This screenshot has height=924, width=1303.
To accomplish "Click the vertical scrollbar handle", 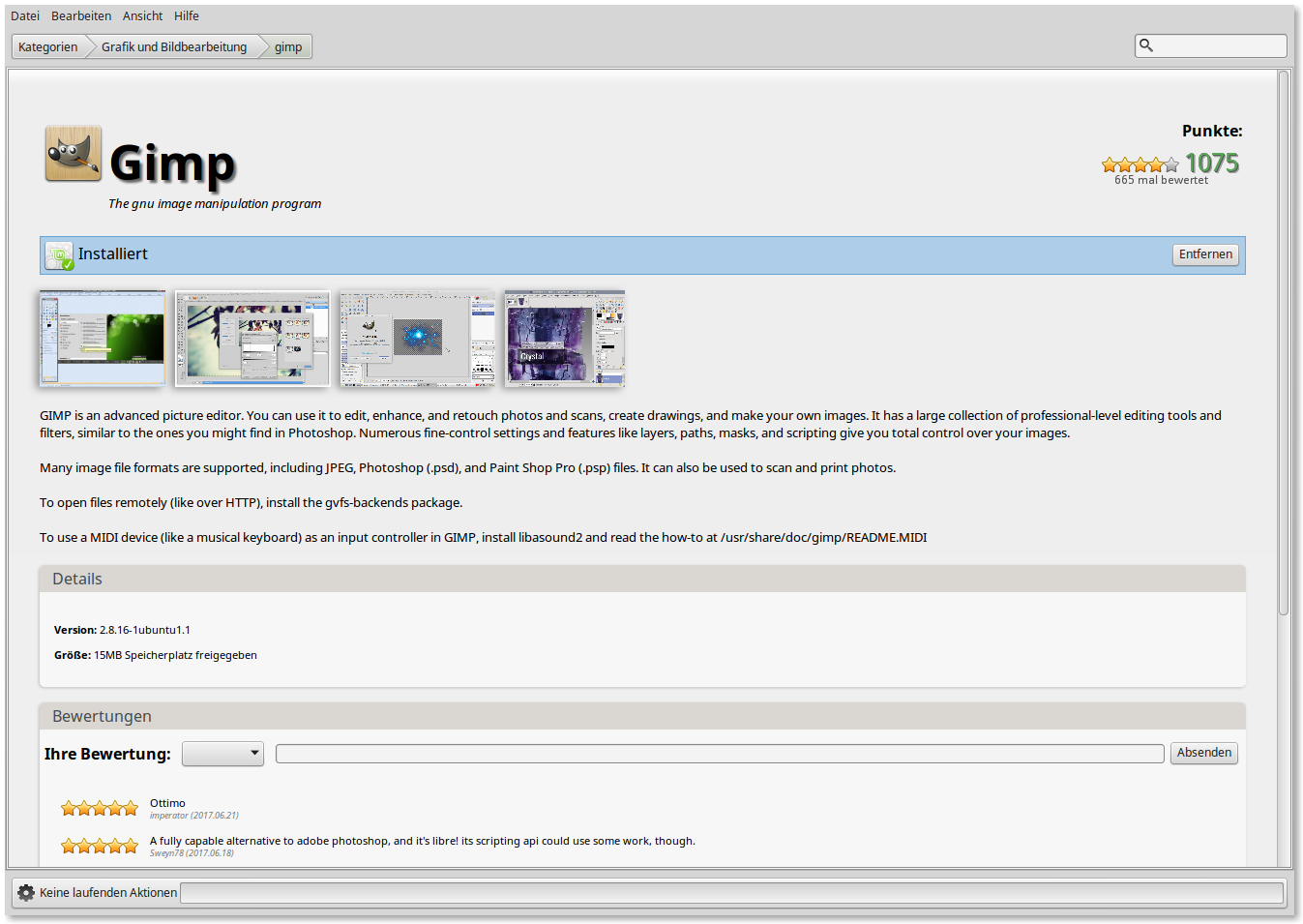I will (1284, 343).
